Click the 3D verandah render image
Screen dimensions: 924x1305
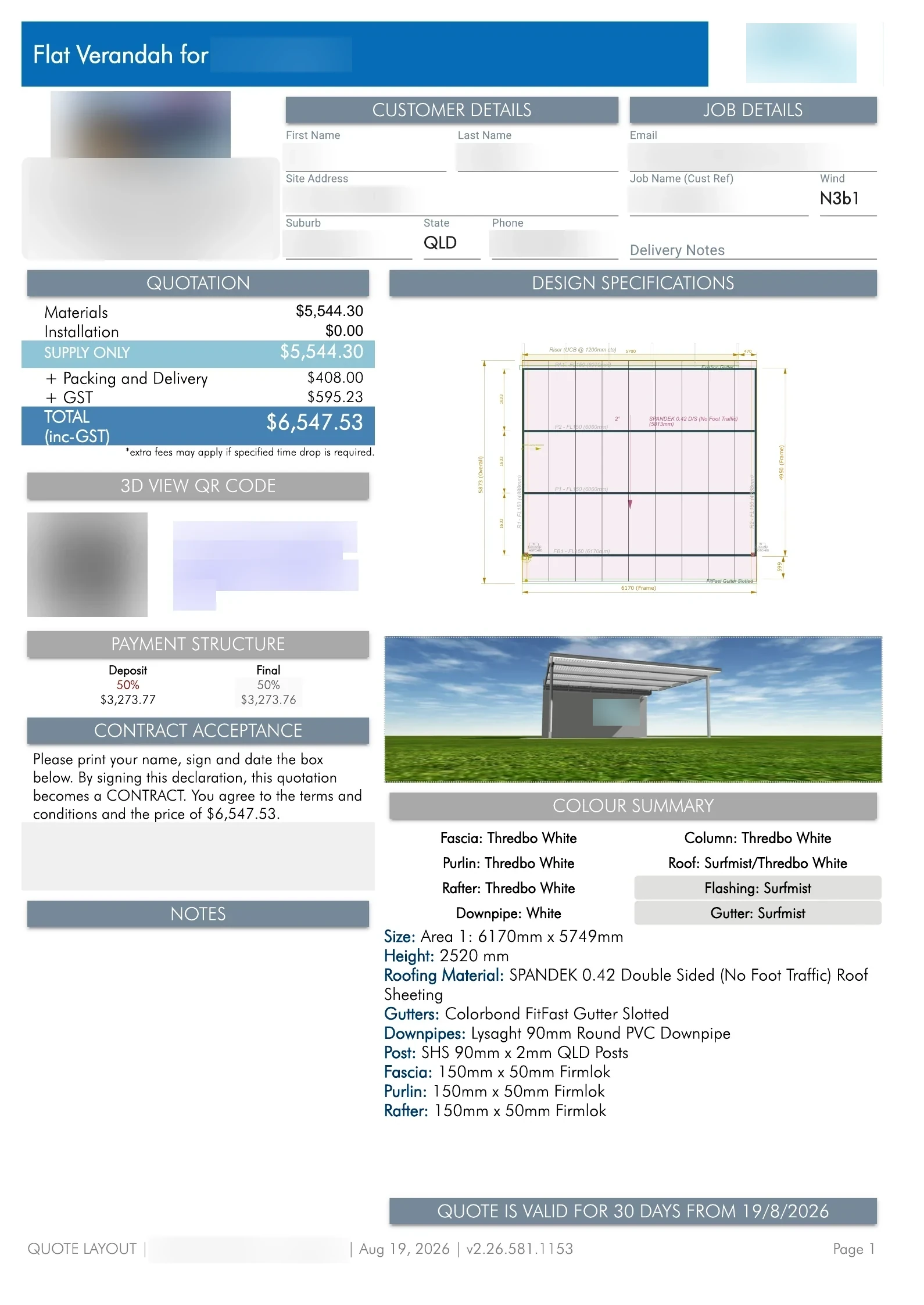click(x=633, y=709)
